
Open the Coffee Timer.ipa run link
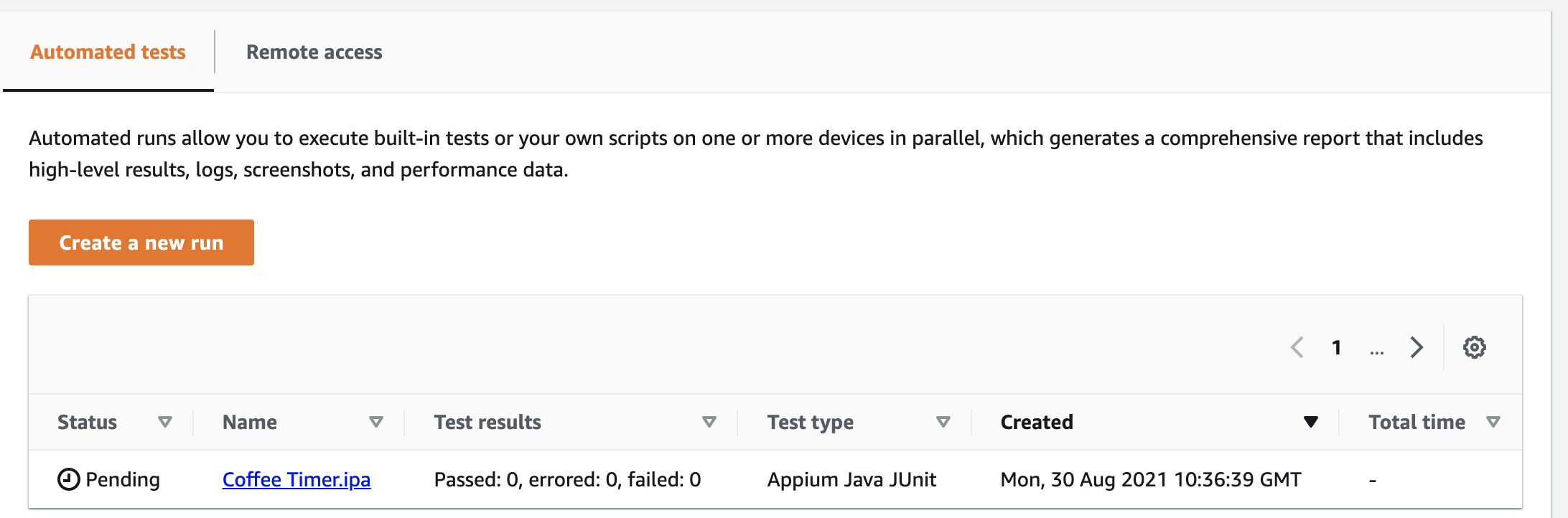click(x=296, y=479)
